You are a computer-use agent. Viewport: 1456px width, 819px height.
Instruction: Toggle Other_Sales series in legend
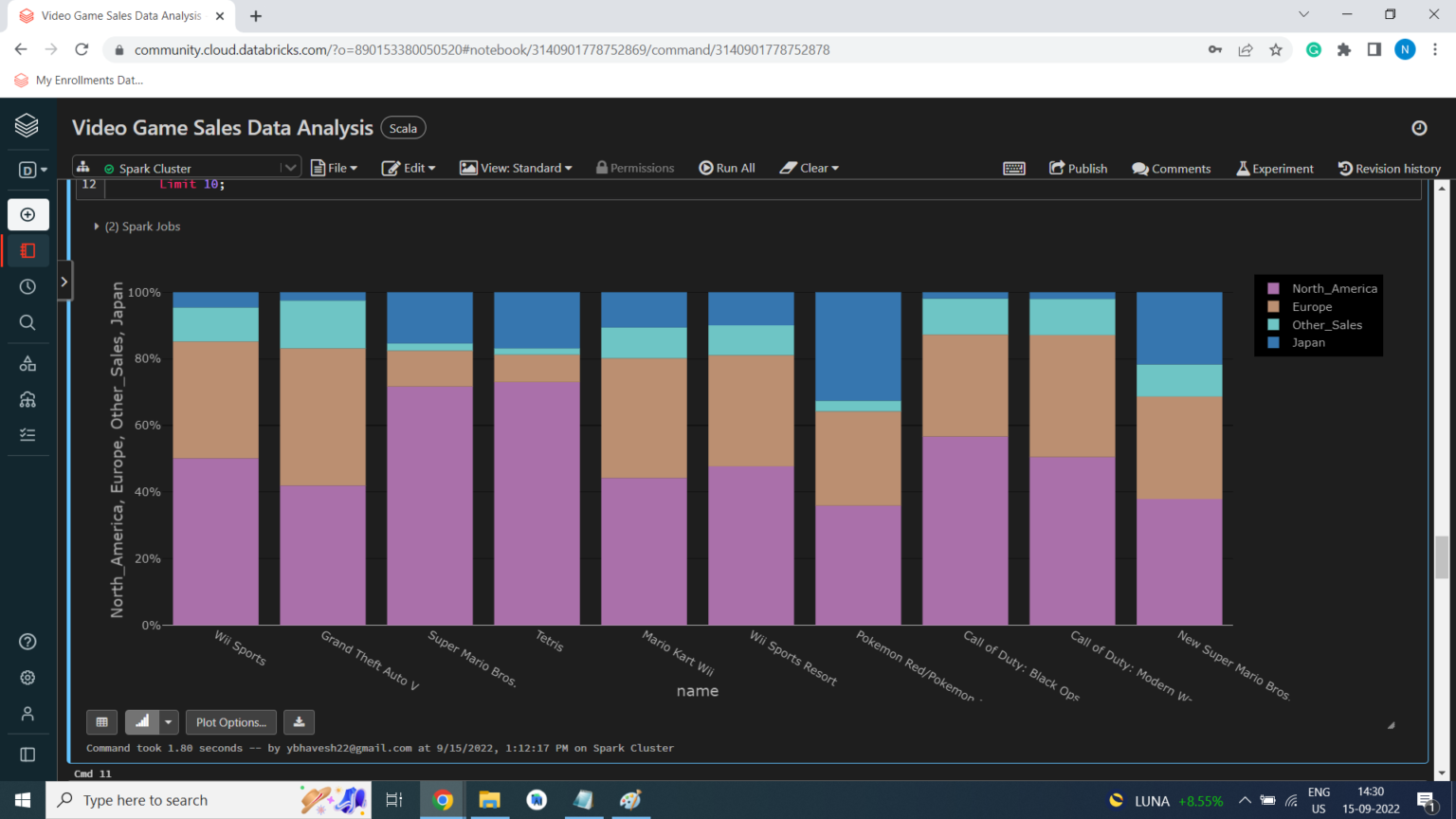[1326, 325]
